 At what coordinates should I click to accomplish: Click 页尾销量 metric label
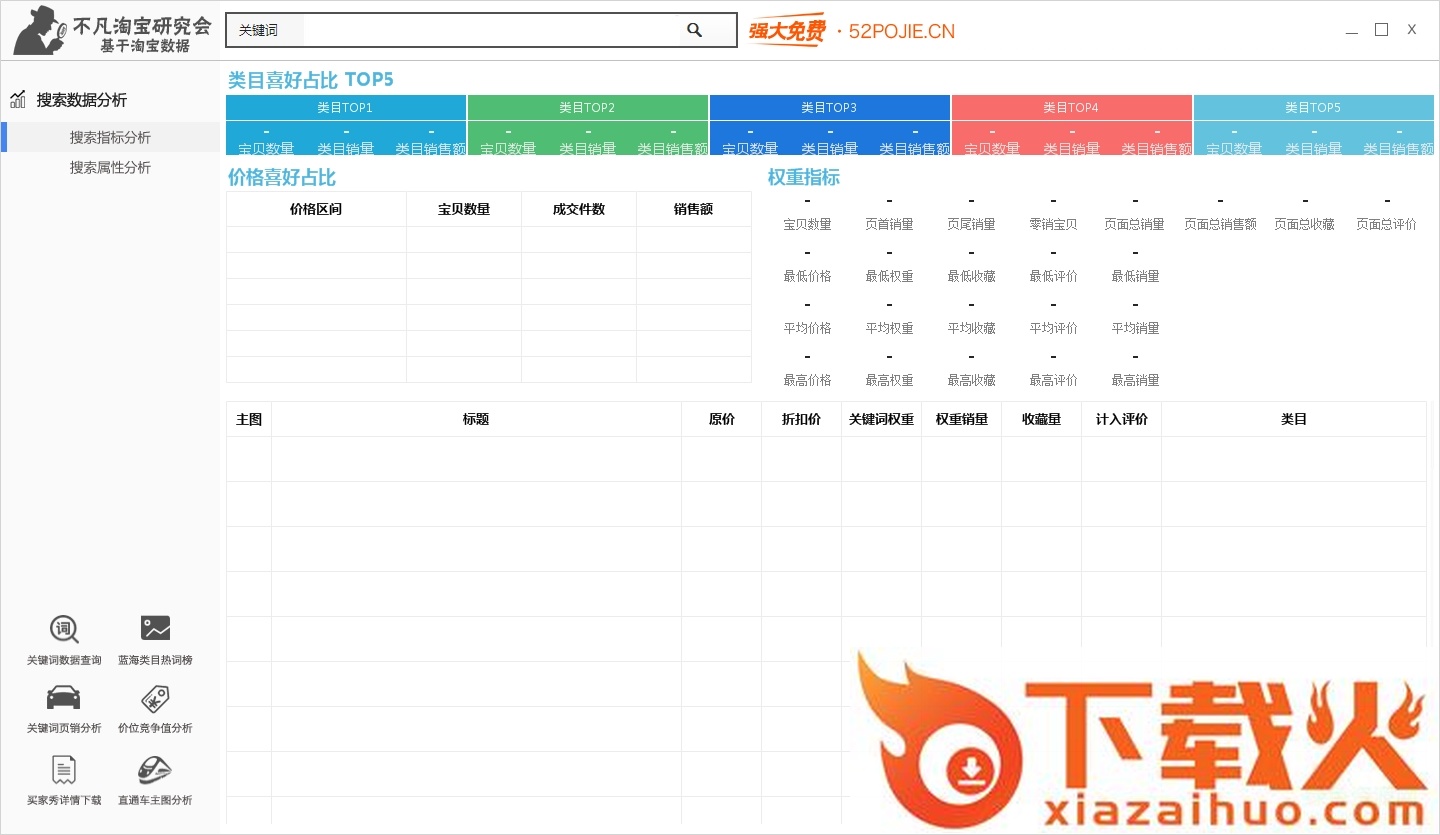tap(971, 224)
